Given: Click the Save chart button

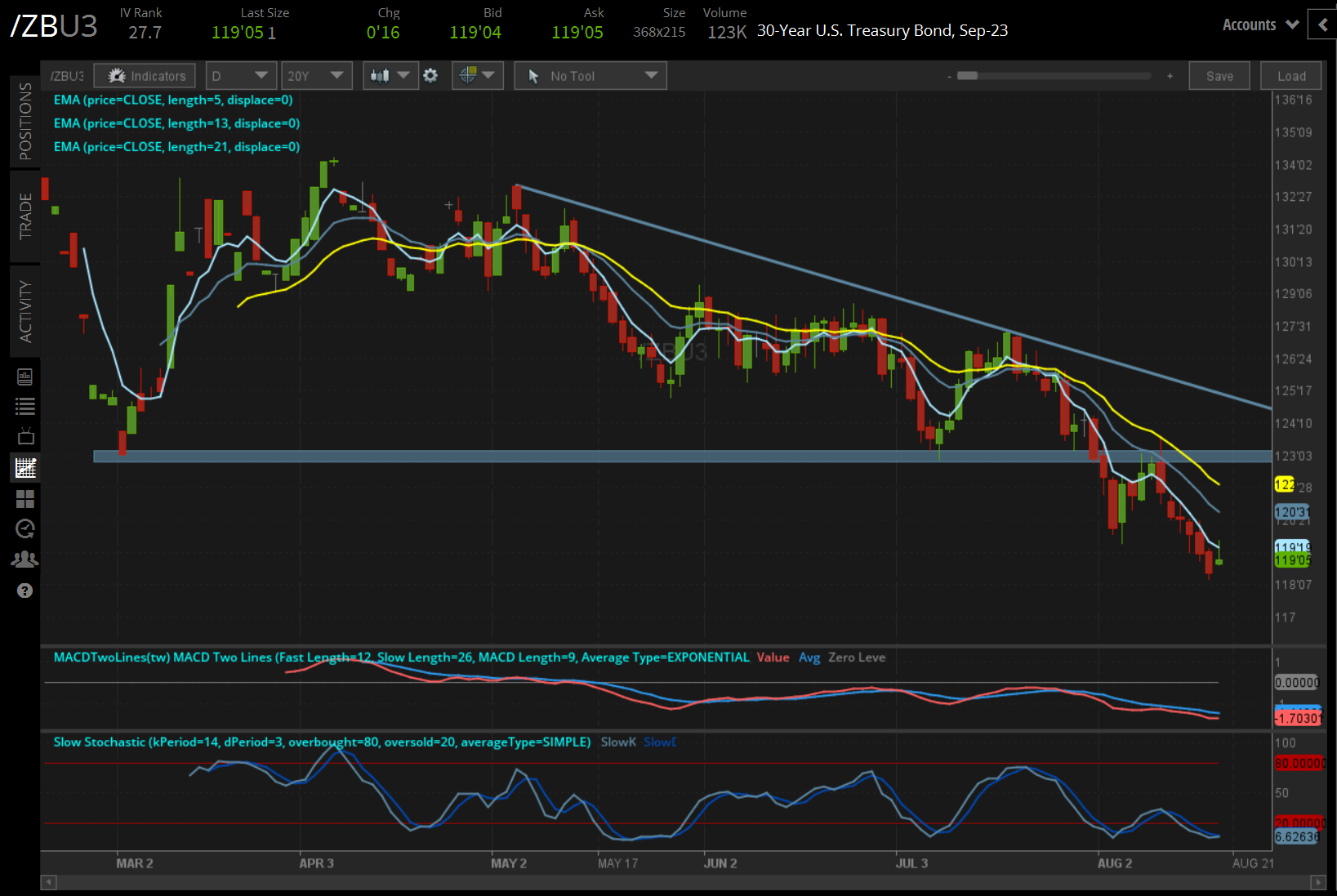Looking at the screenshot, I should (1219, 76).
